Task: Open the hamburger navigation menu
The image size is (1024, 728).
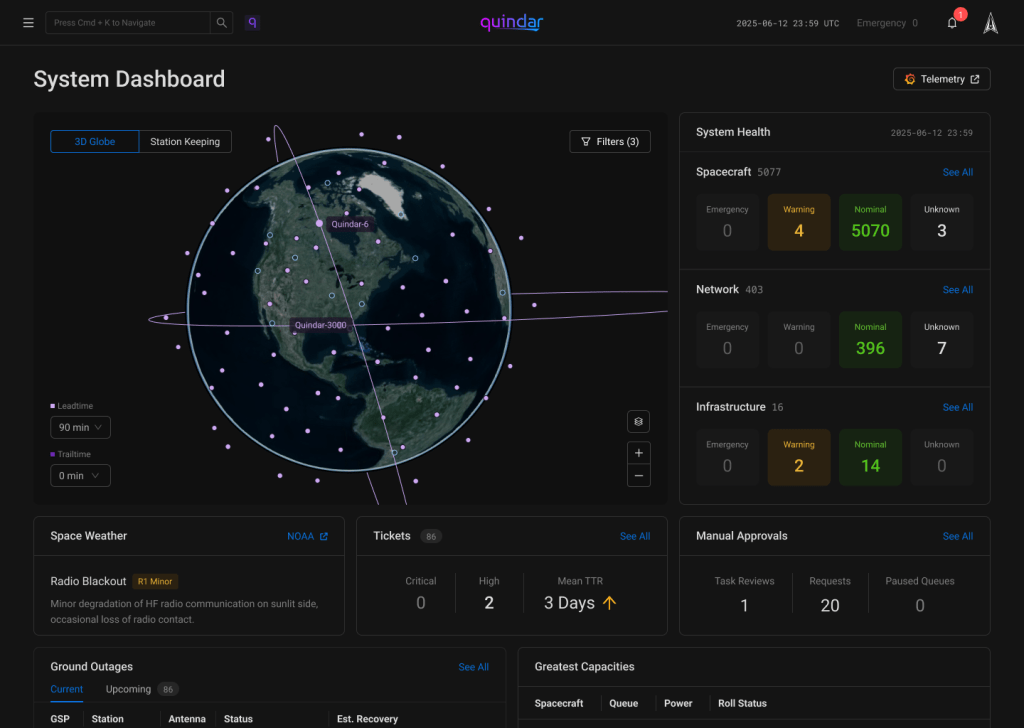Action: [28, 23]
